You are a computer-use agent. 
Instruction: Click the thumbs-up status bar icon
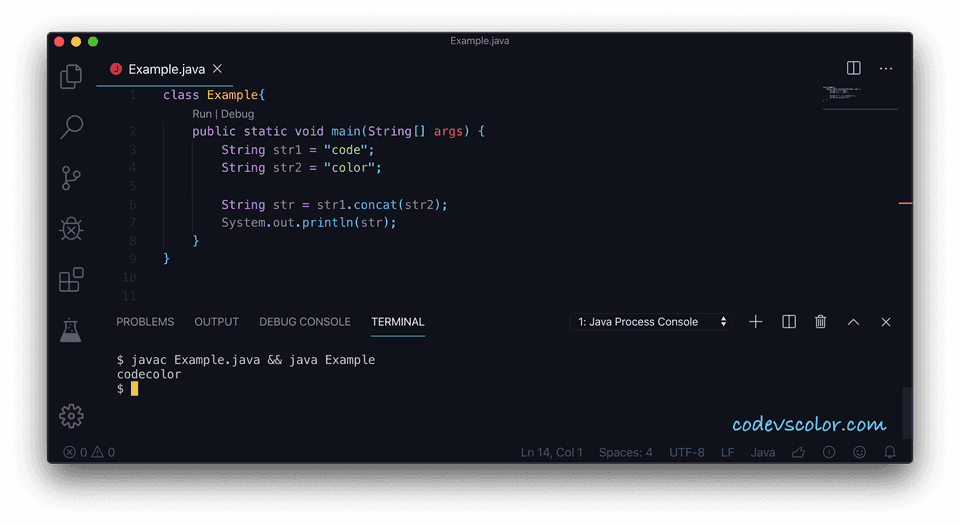pos(798,452)
